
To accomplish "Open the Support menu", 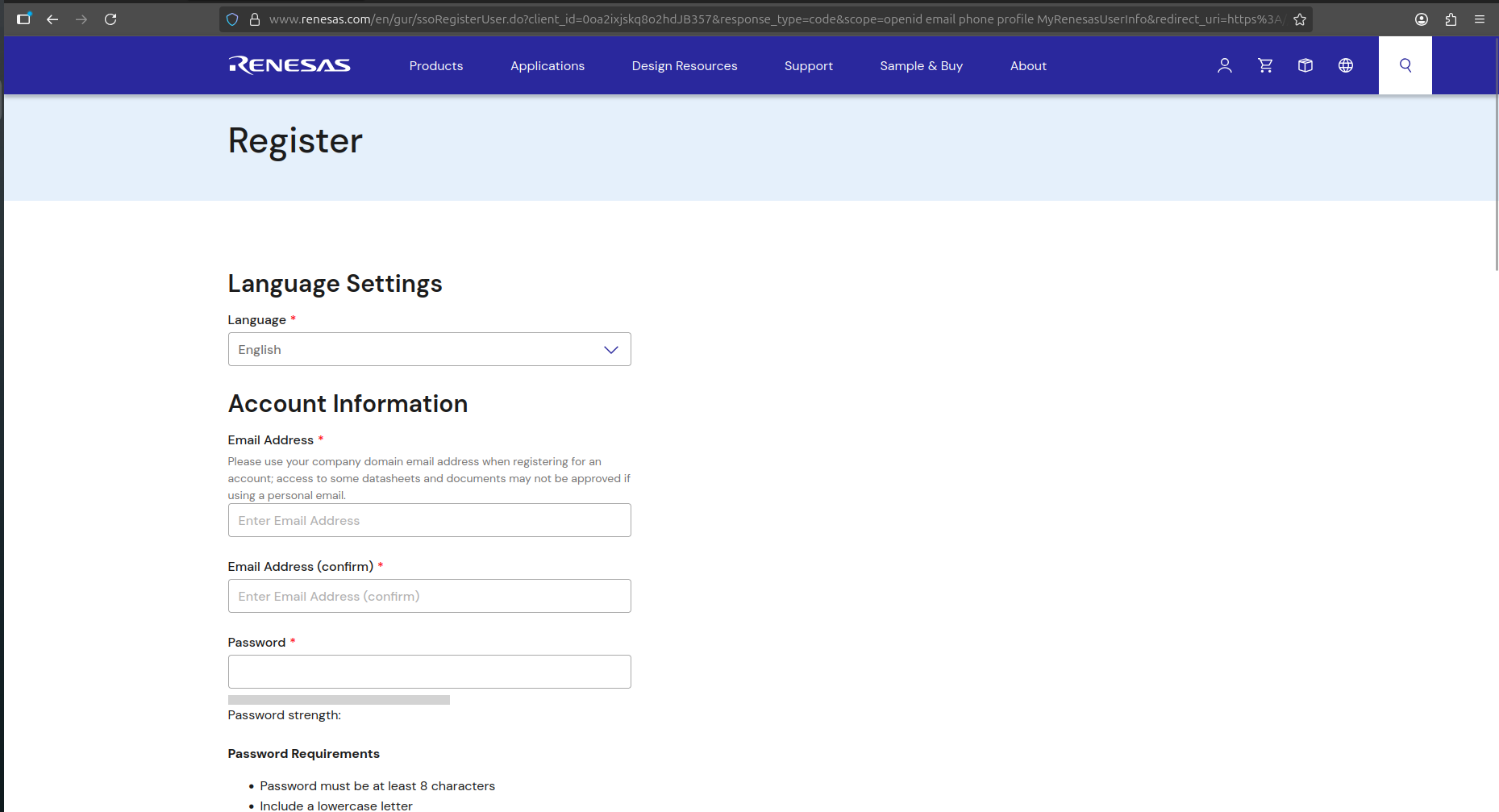I will click(x=808, y=66).
